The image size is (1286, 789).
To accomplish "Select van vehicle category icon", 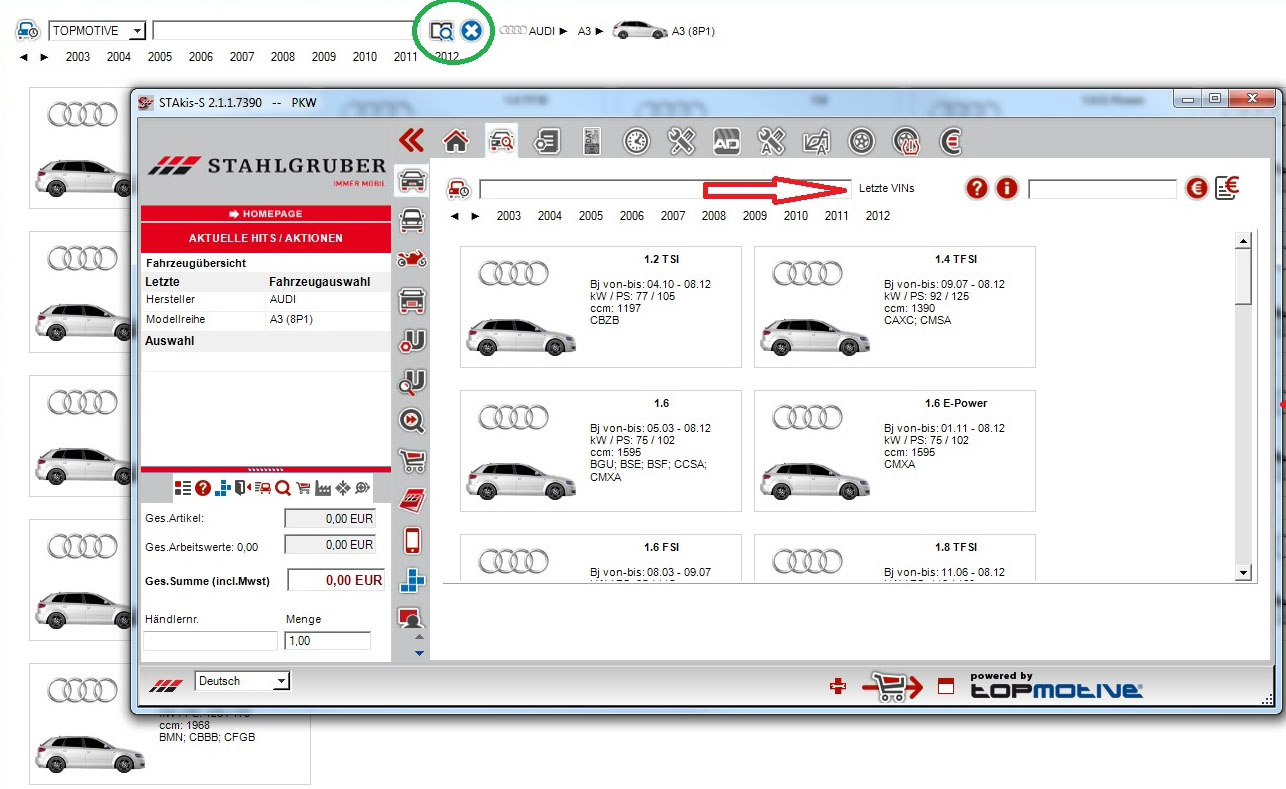I will click(x=411, y=220).
